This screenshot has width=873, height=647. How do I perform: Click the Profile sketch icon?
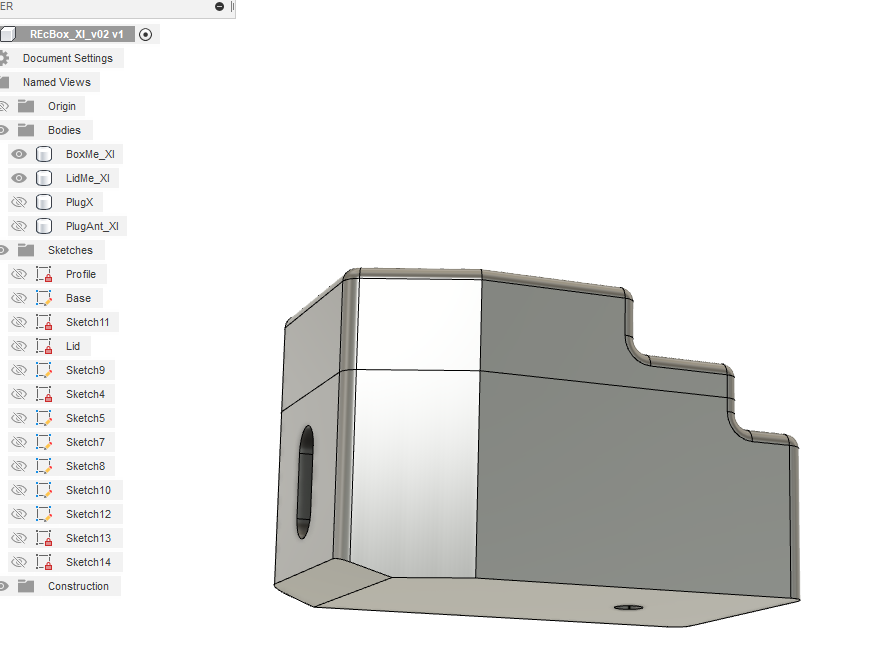pos(44,275)
